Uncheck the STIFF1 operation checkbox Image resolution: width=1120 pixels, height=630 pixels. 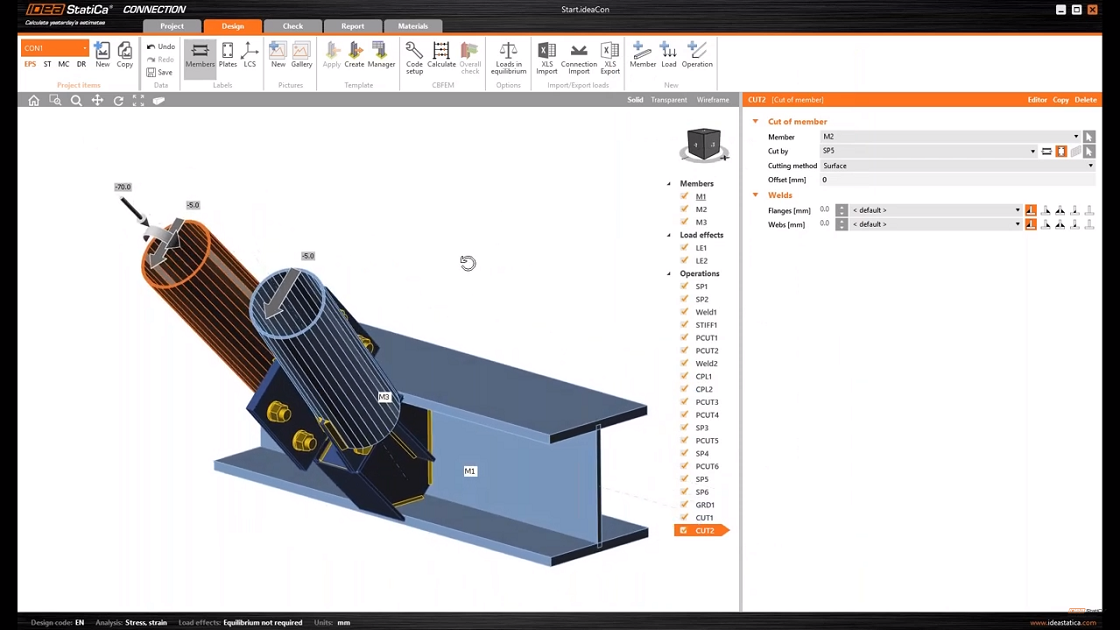pyautogui.click(x=685, y=325)
